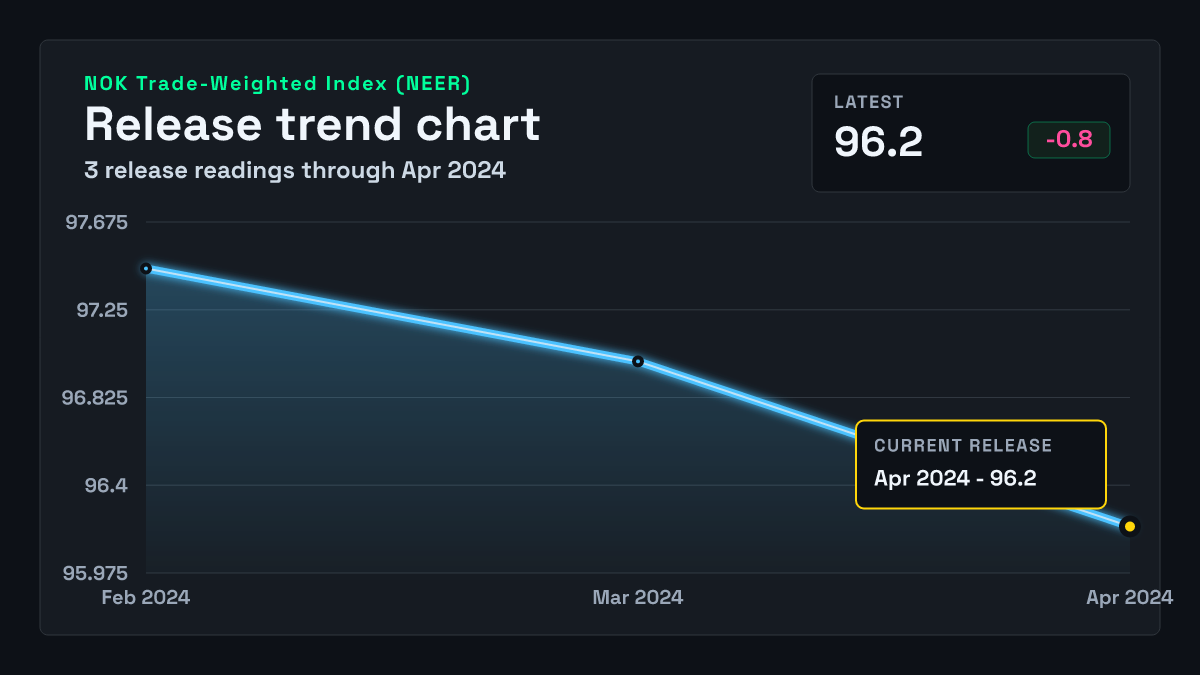Click the Feb 2024 data point marker

[x=146, y=268]
